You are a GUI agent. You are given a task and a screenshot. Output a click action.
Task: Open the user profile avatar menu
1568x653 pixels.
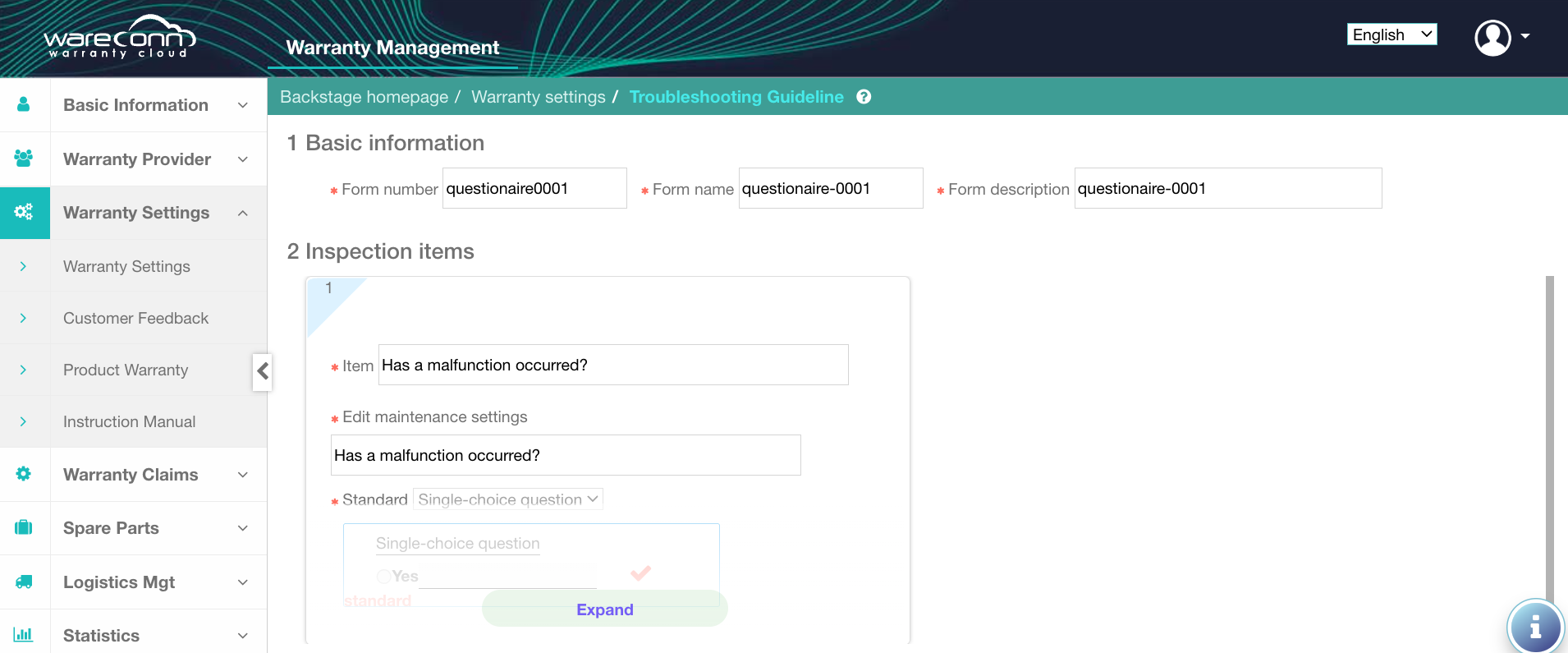(x=1493, y=37)
